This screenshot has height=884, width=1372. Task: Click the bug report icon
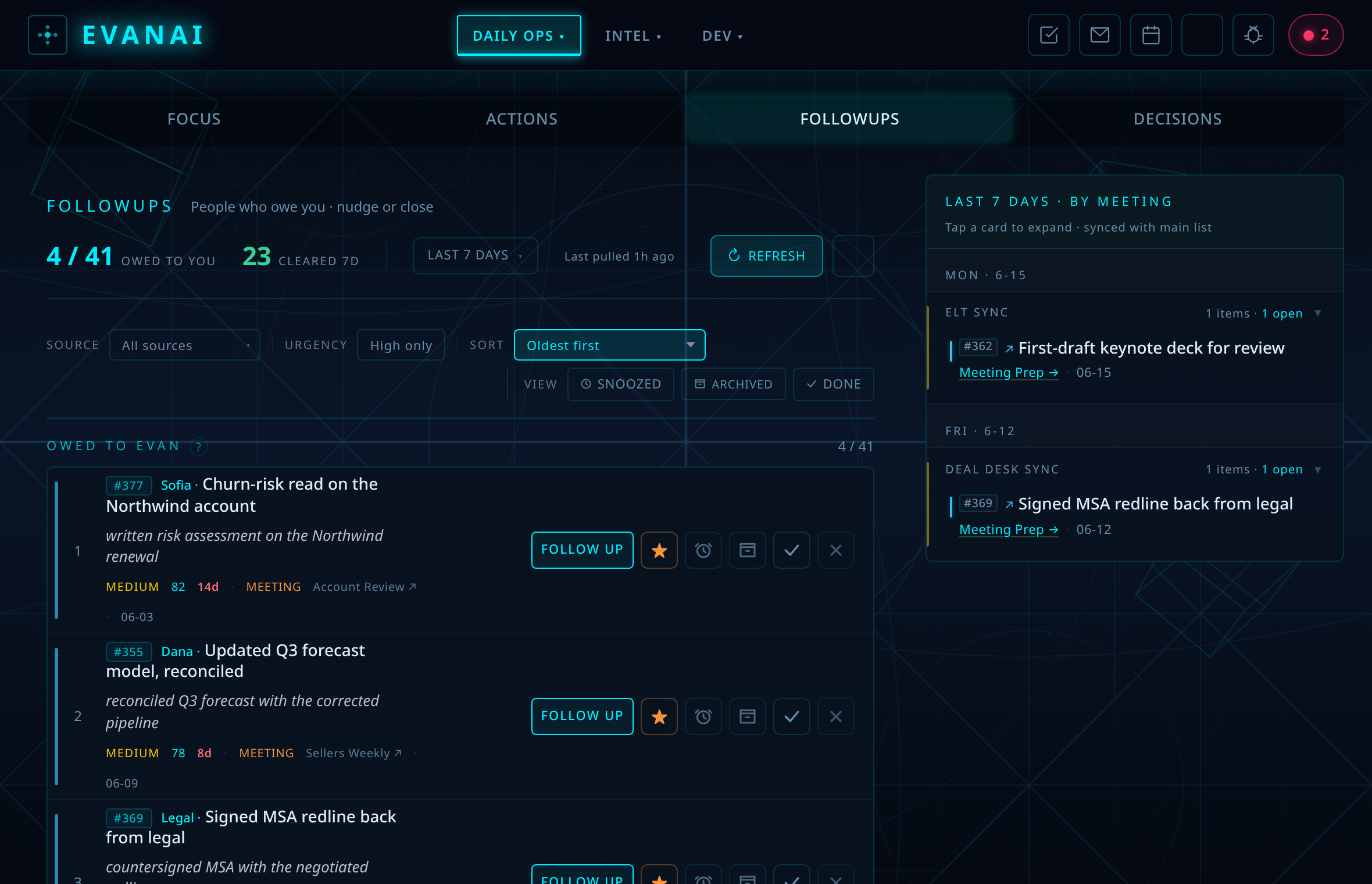coord(1253,35)
